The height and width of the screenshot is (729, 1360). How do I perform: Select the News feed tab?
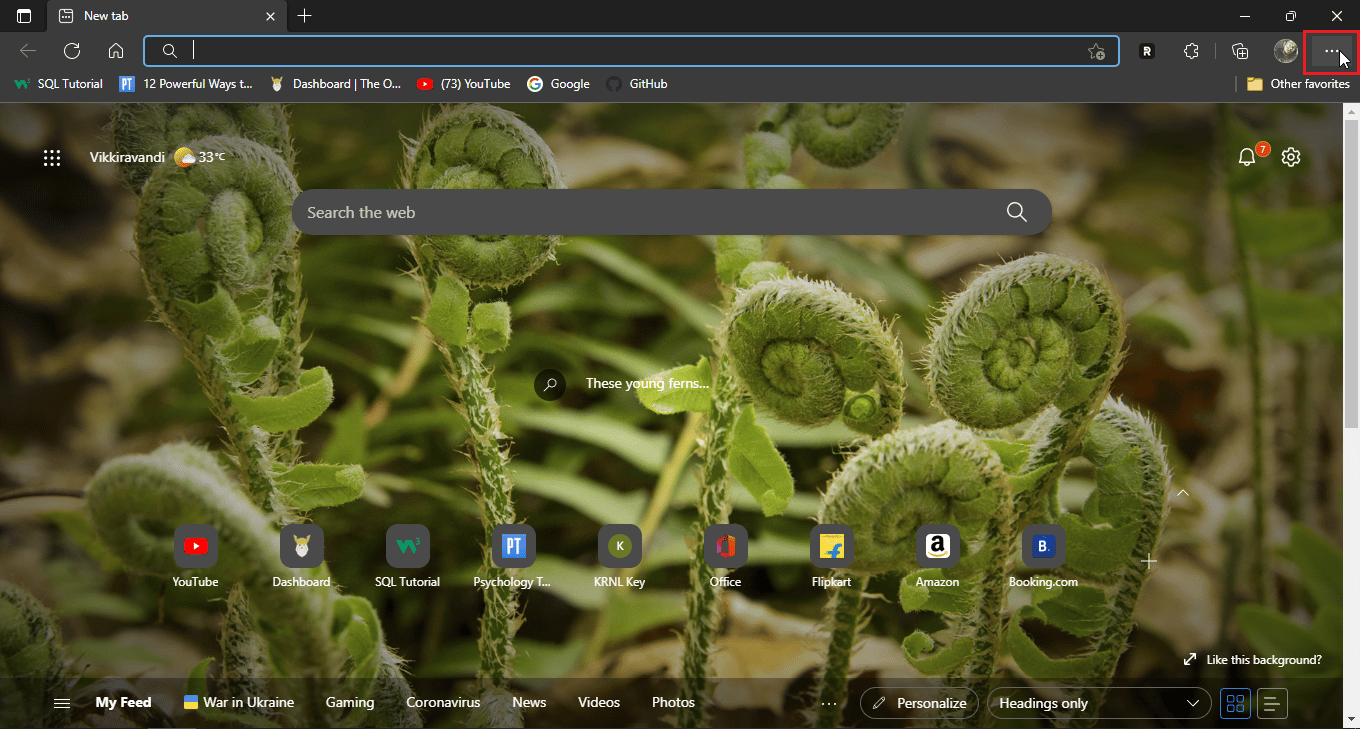tap(529, 702)
